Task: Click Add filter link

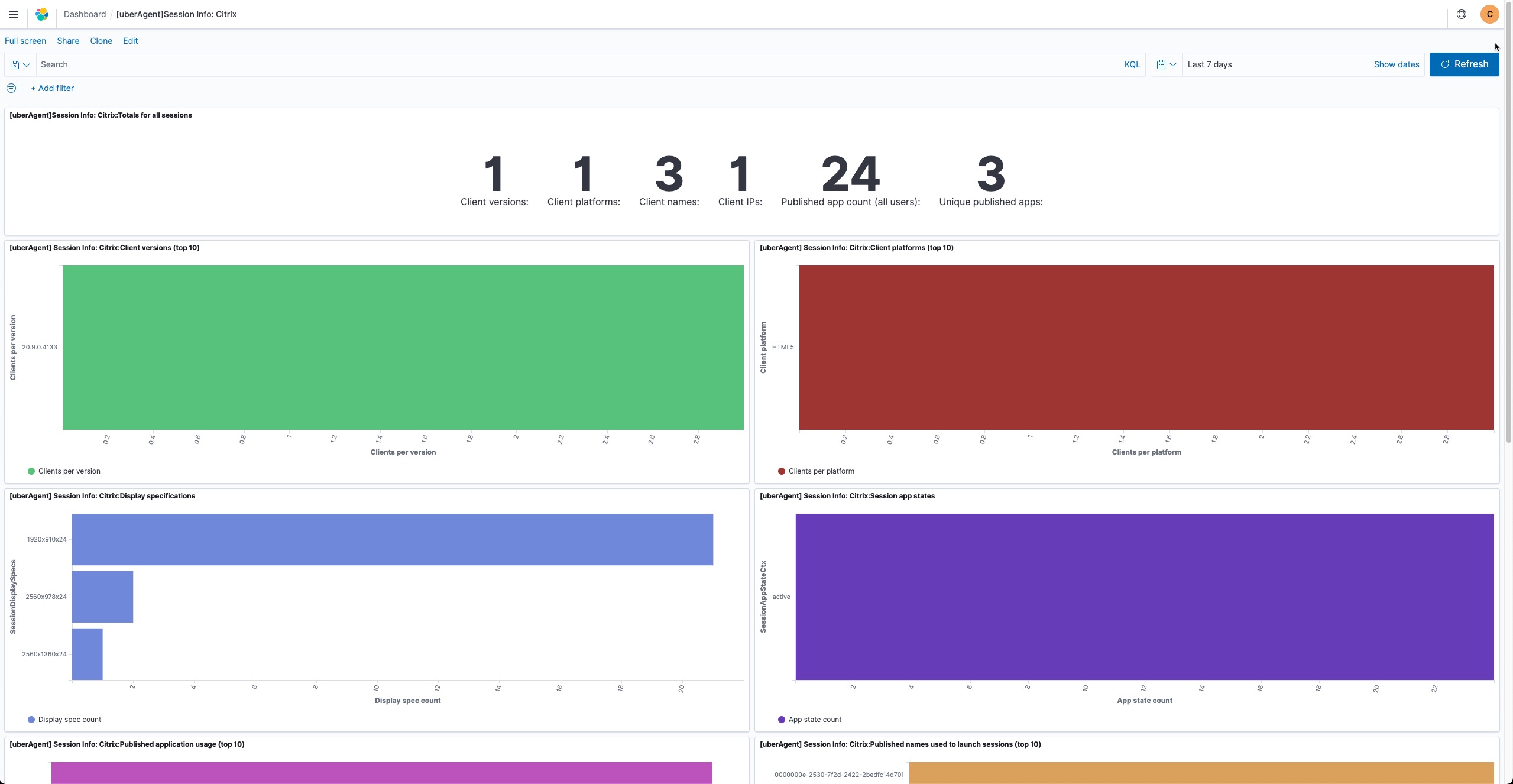Action: point(53,88)
